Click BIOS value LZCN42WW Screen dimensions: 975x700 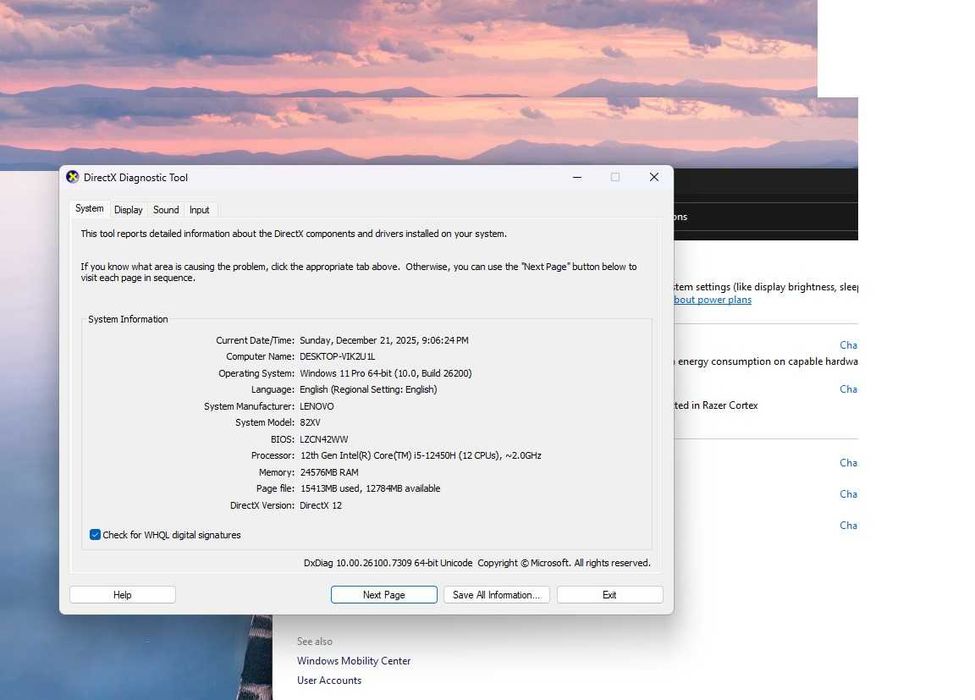[x=323, y=440]
